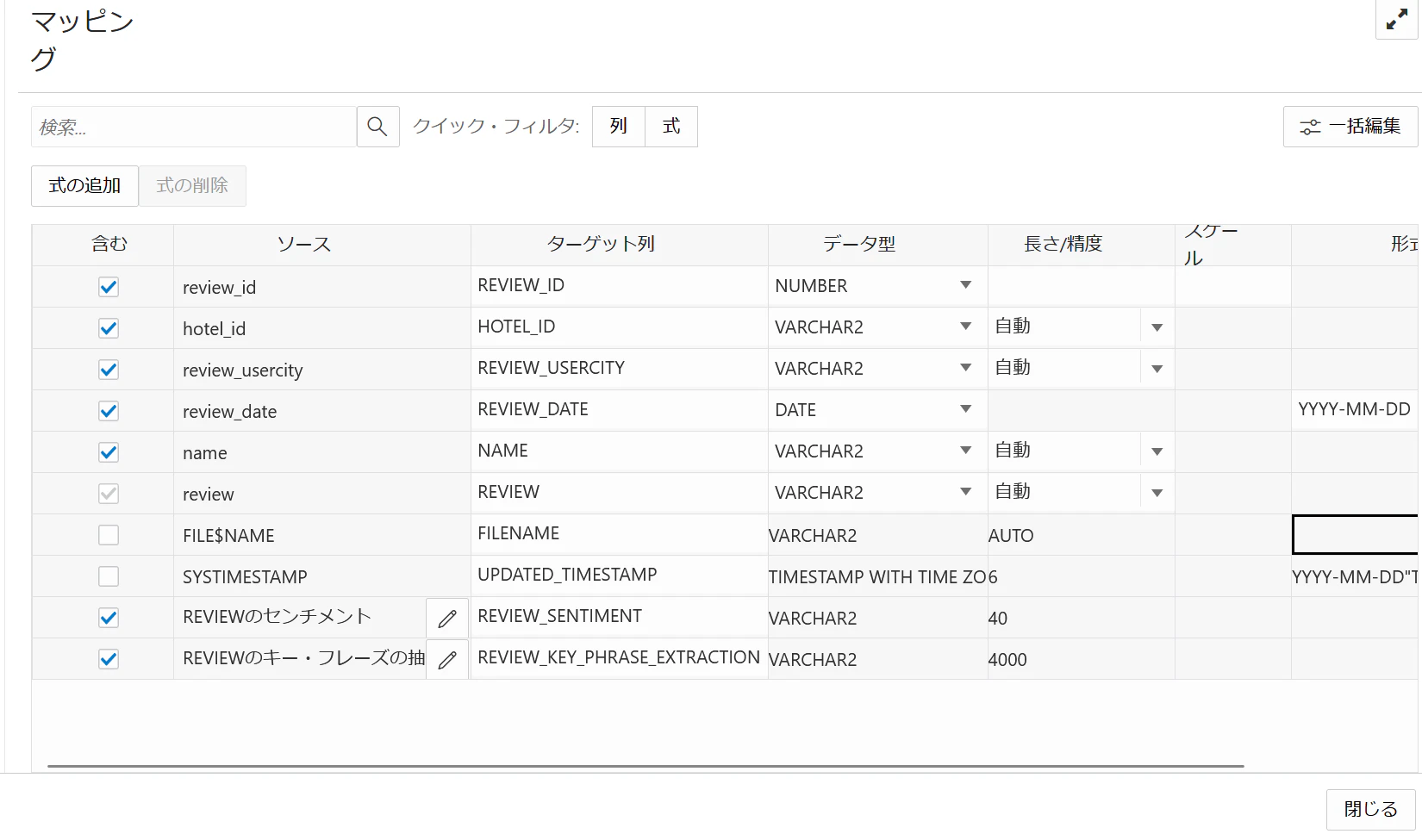1422x840 pixels.
Task: Click the YYYY-MM-DD format field for REVIEW_DATE
Action: pyautogui.click(x=1355, y=409)
